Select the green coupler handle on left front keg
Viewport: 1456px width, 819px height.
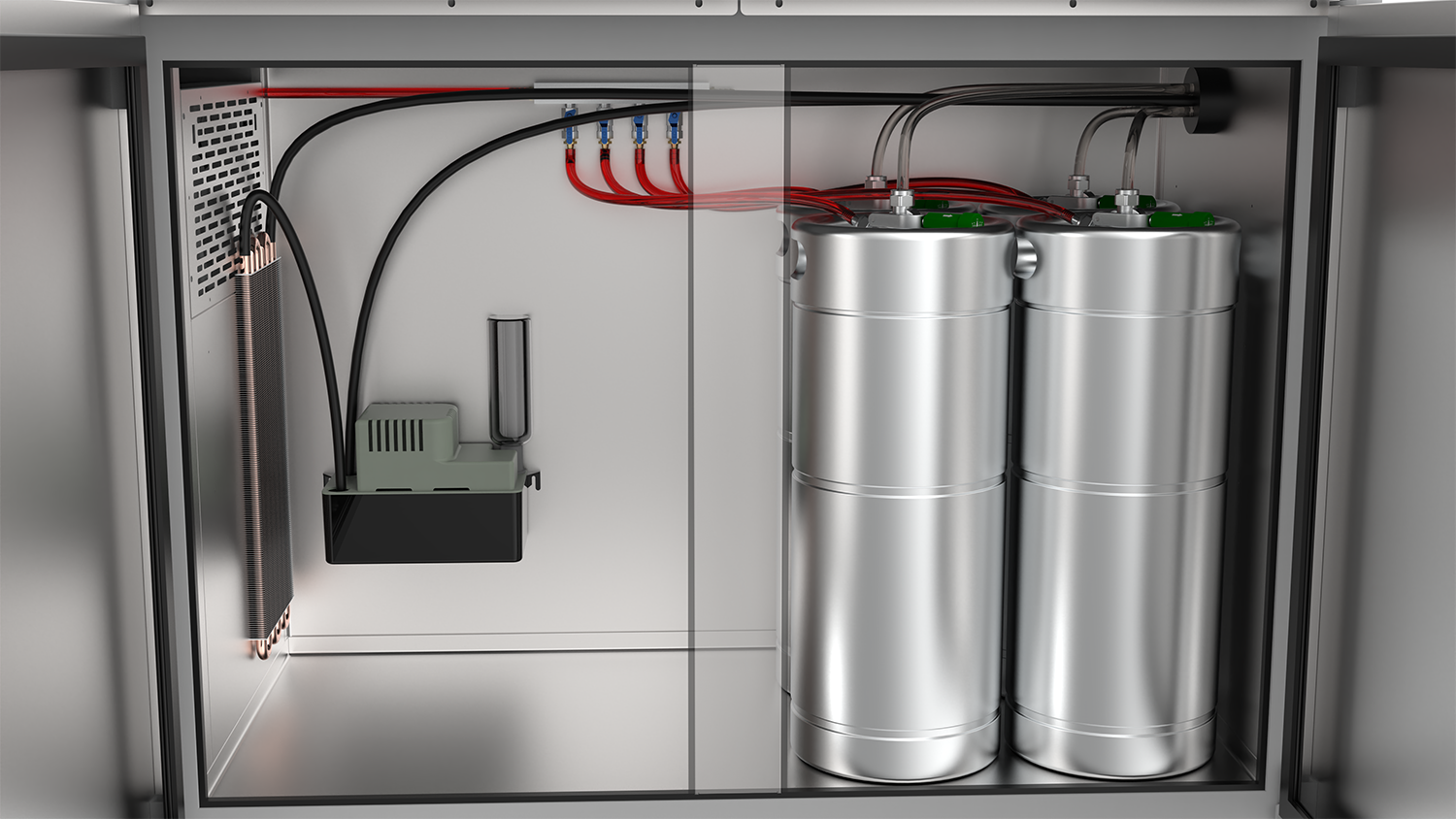pyautogui.click(x=950, y=220)
